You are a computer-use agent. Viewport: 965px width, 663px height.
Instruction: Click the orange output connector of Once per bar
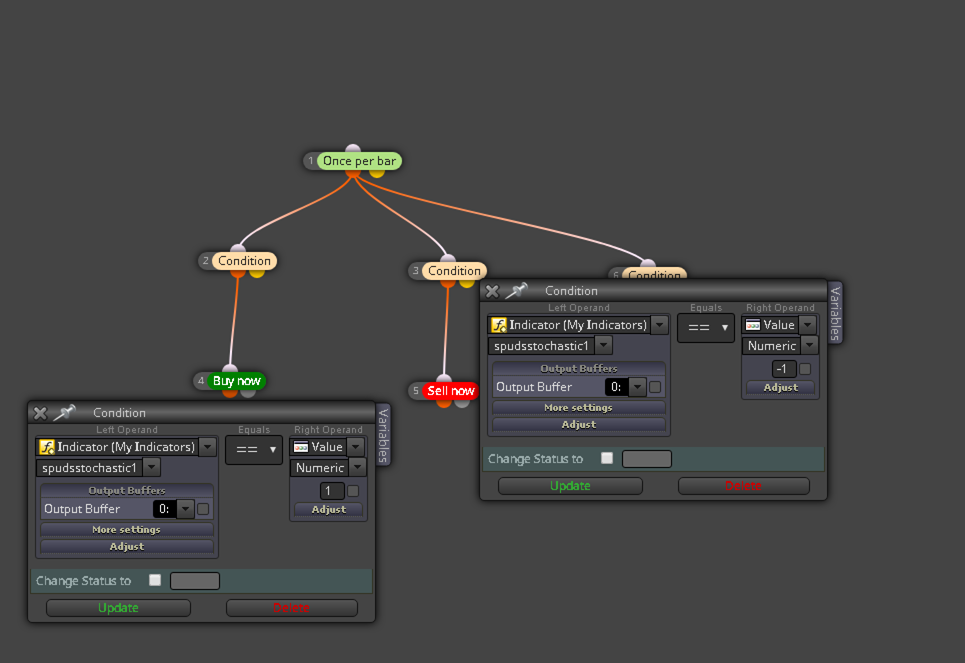click(353, 174)
